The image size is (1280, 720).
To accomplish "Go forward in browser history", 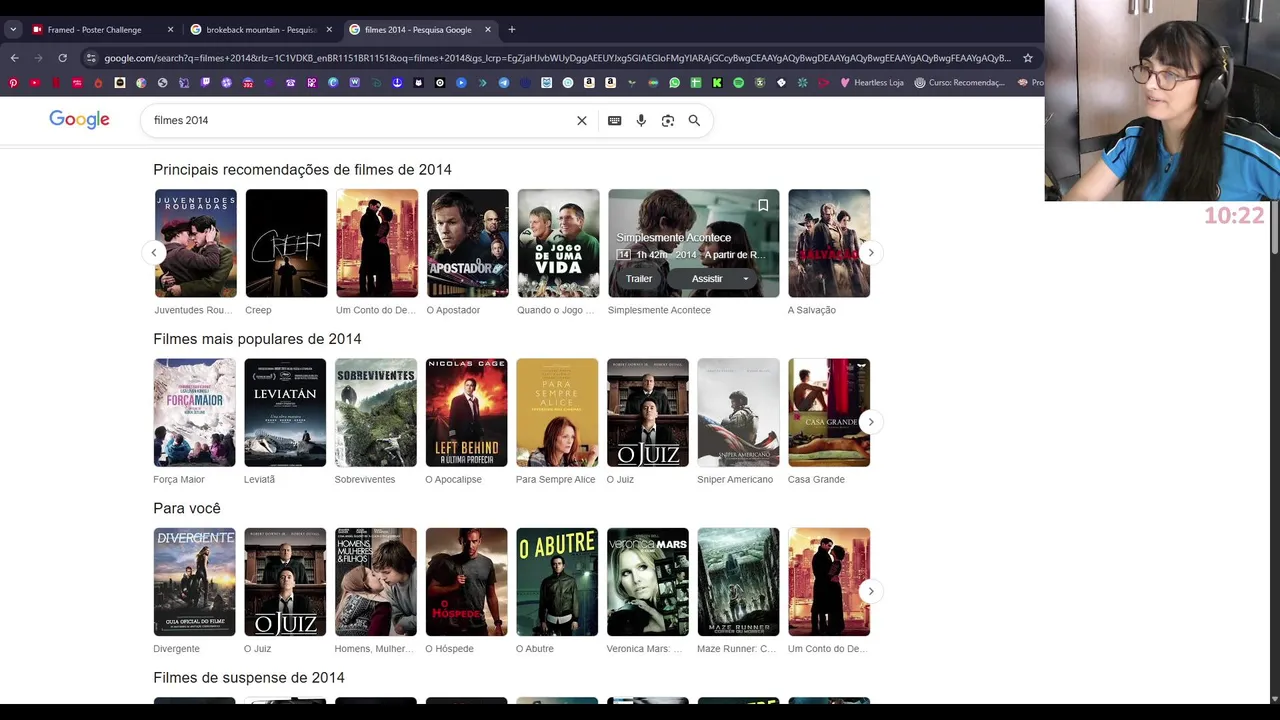I will tap(38, 58).
